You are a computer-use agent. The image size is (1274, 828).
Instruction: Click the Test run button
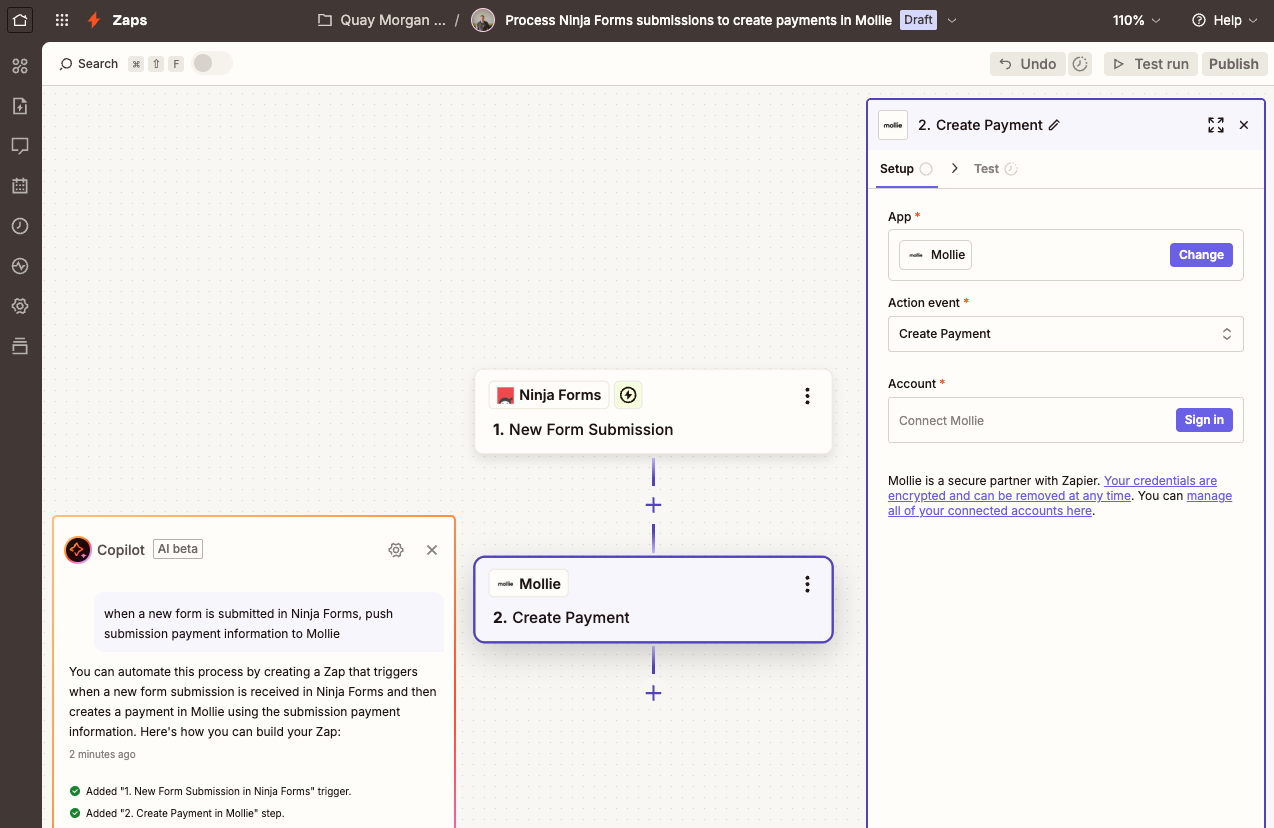1151,64
